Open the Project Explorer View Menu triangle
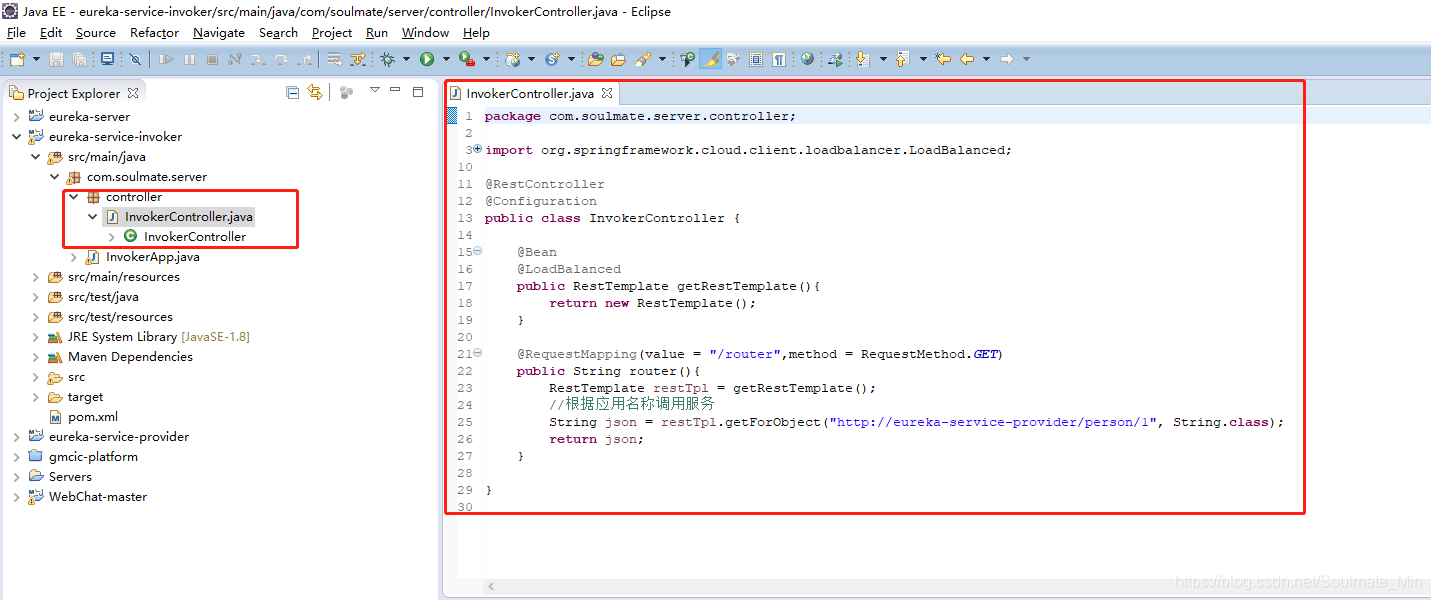Viewport: 1431px width, 600px height. 375,90
